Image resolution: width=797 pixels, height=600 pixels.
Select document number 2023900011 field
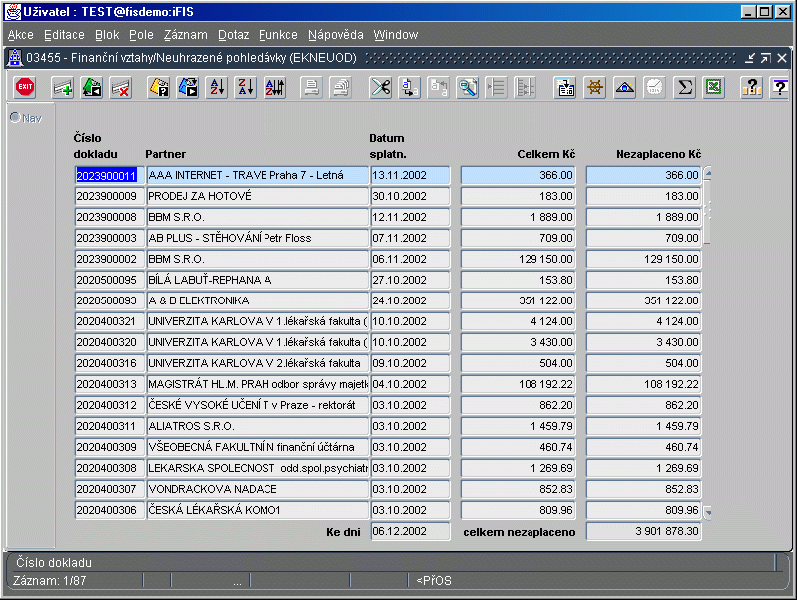[109, 175]
